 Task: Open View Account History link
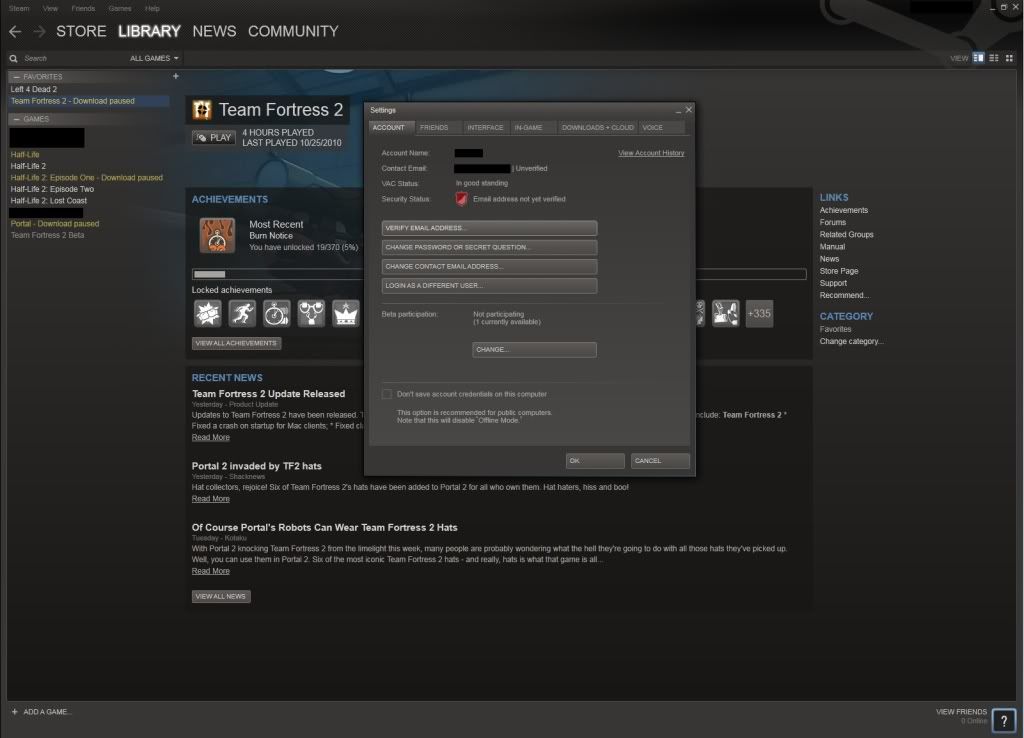point(651,153)
